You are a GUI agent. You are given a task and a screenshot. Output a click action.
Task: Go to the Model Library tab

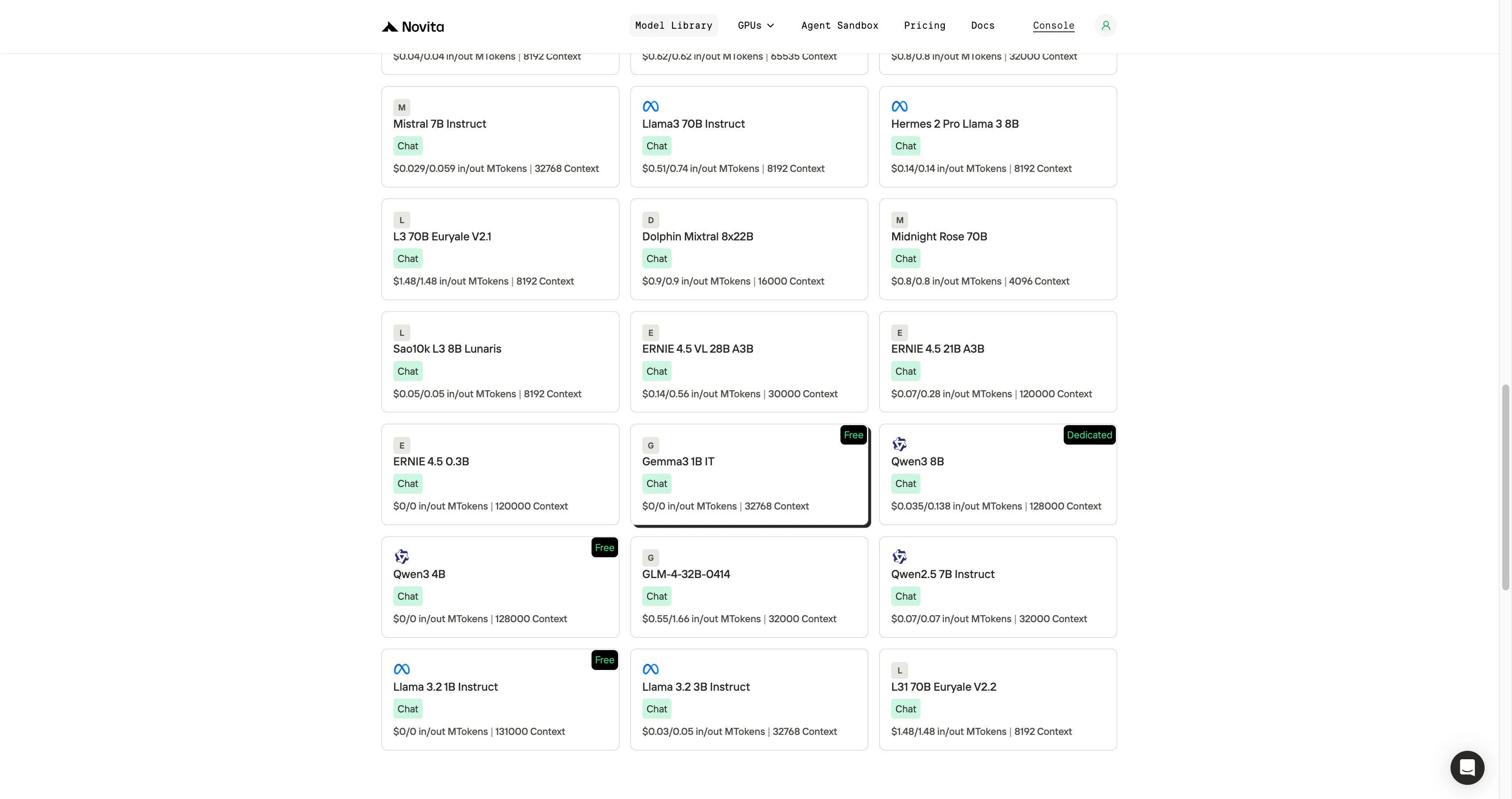(x=673, y=25)
